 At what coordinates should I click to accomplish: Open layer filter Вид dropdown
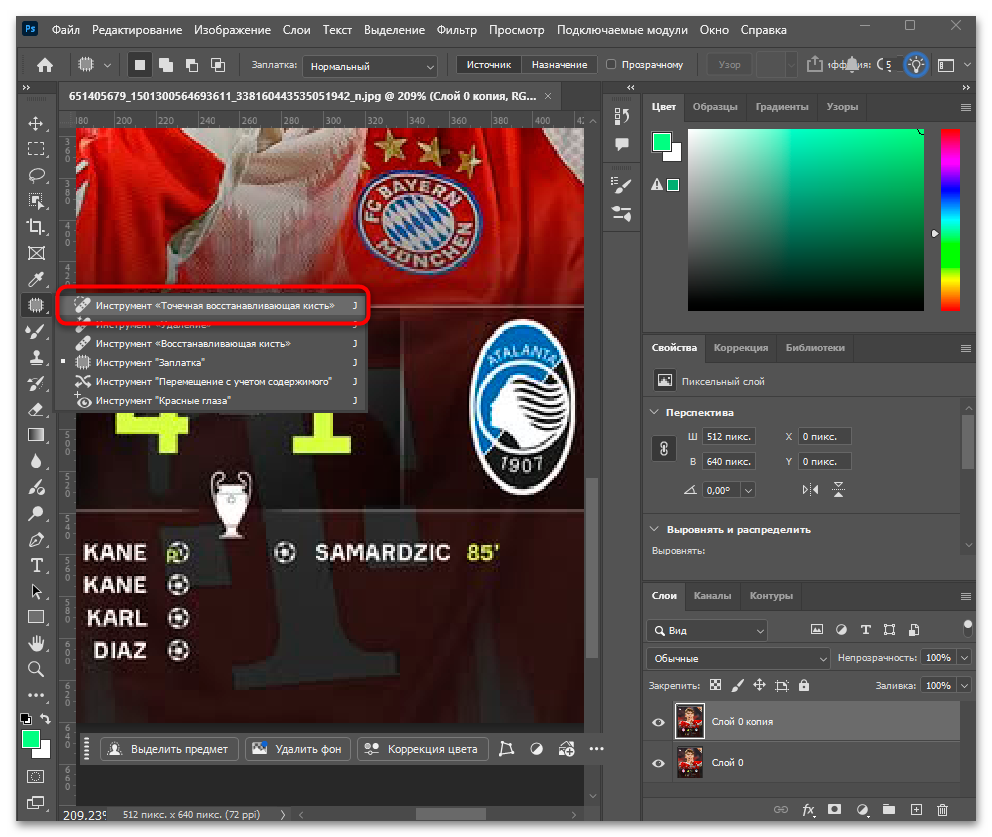point(707,631)
